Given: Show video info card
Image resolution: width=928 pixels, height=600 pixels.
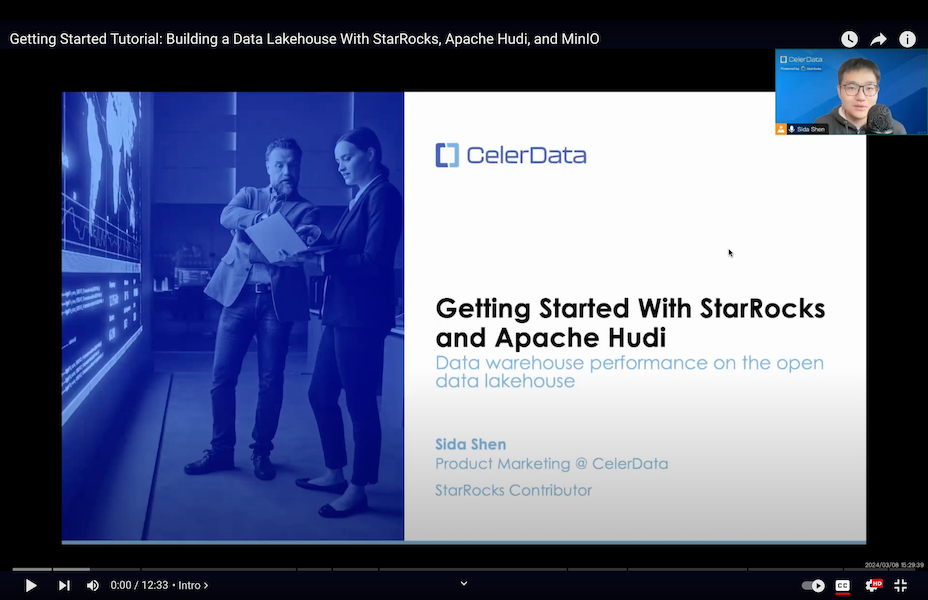Looking at the screenshot, I should pos(907,39).
